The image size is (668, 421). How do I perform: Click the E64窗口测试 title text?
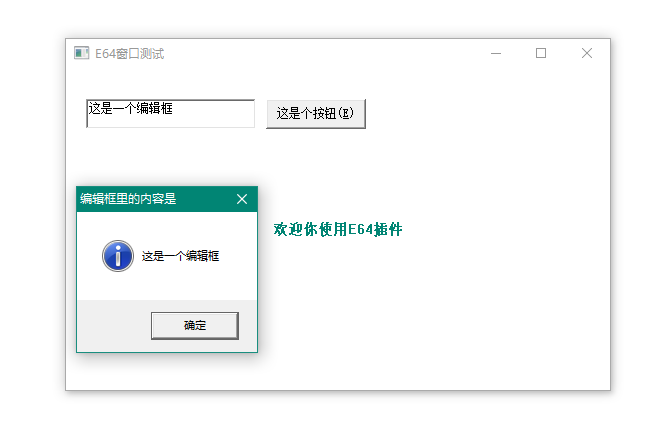coord(129,53)
